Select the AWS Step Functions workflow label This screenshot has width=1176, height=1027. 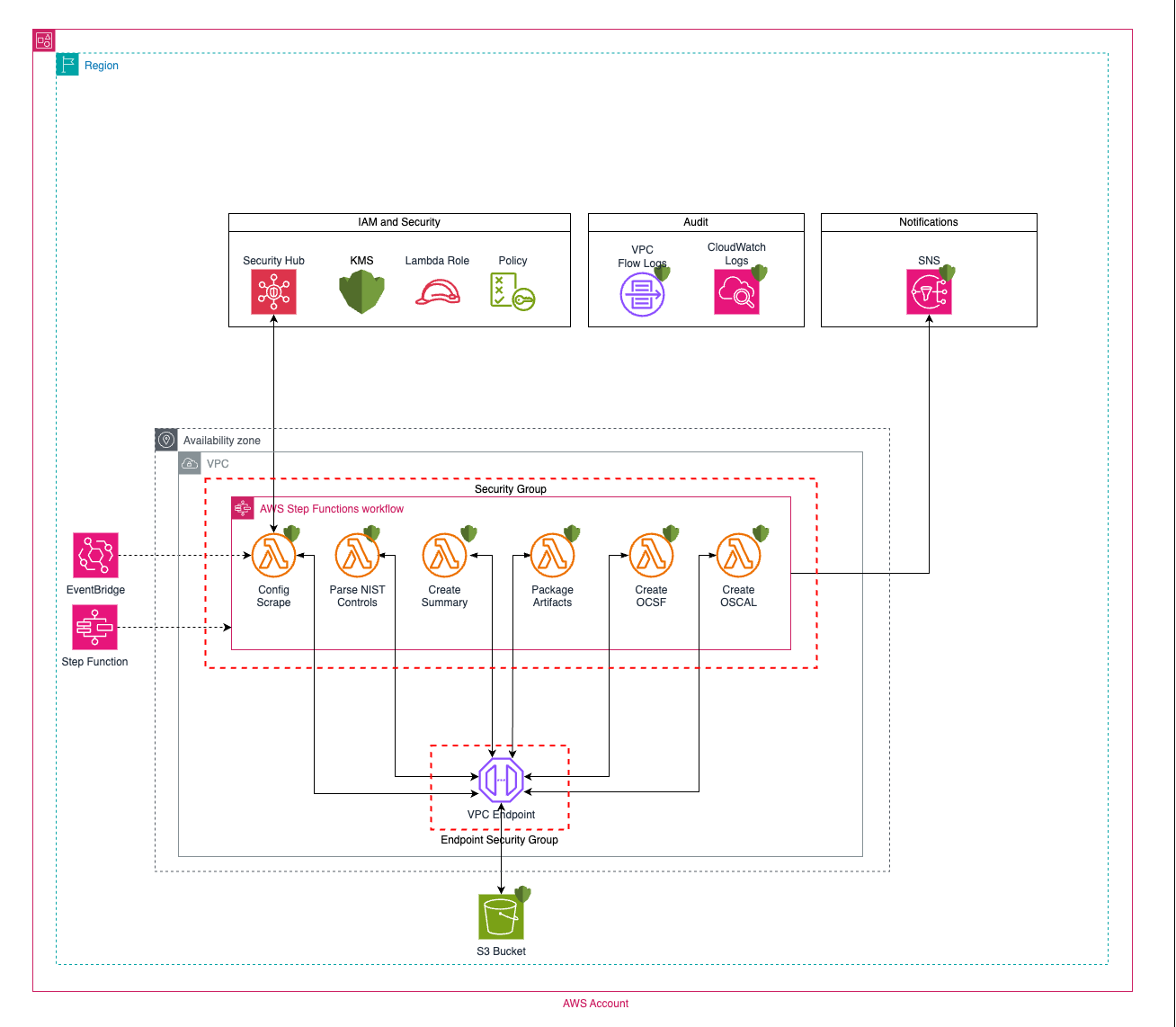332,509
